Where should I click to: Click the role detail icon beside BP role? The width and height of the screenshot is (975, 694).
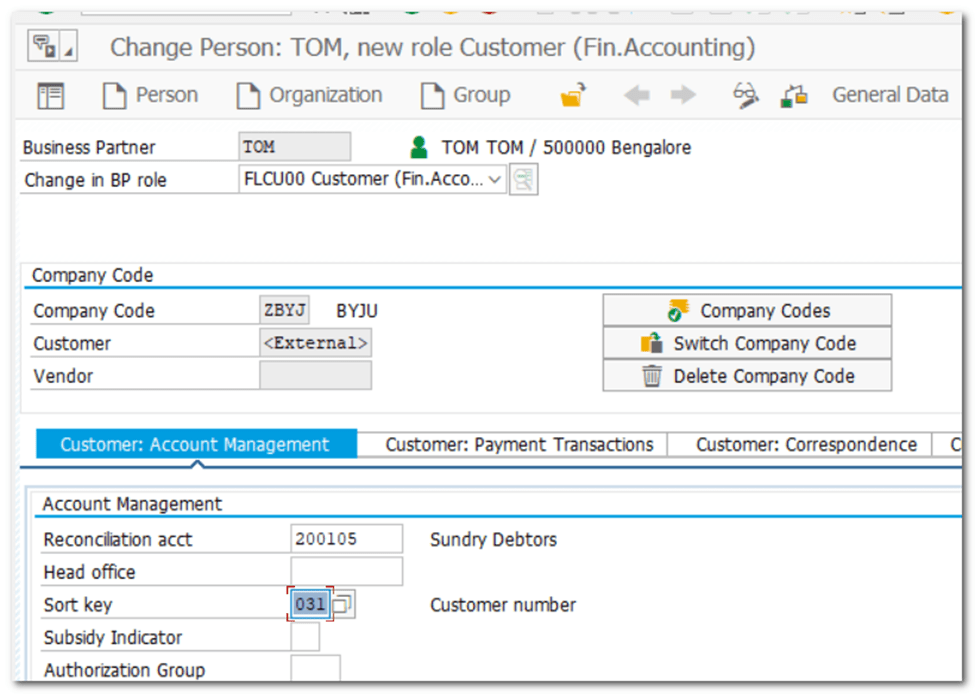pos(523,181)
